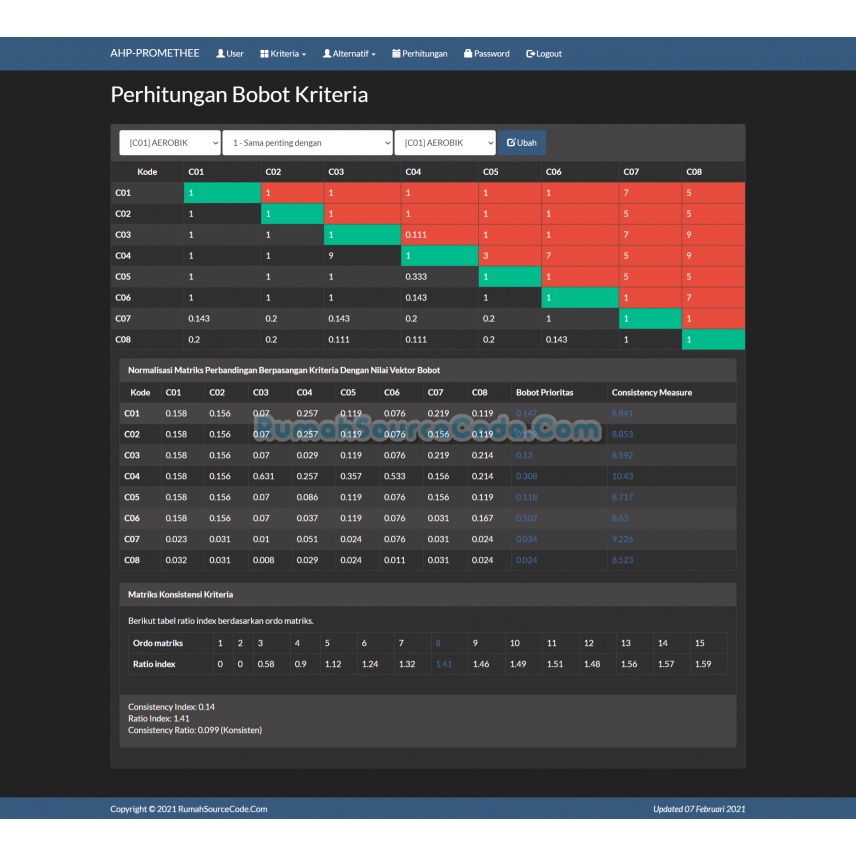Open the second [C01] AEROBIK criteria dropdown
The image size is (856, 856).
point(445,143)
